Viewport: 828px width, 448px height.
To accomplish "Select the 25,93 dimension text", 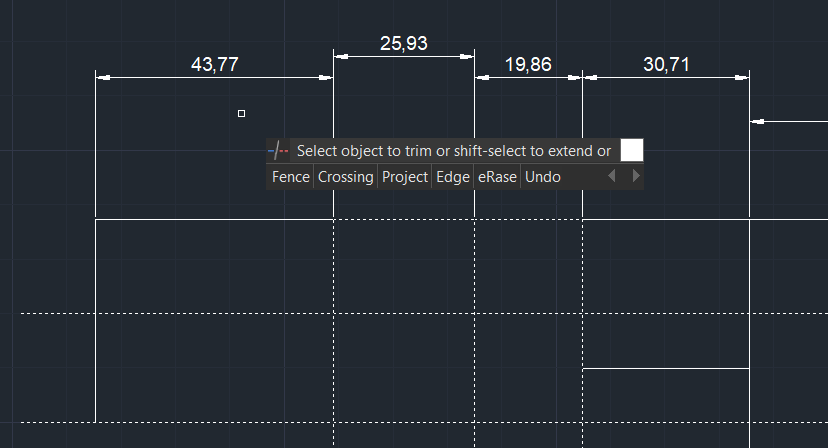I will tap(403, 43).
